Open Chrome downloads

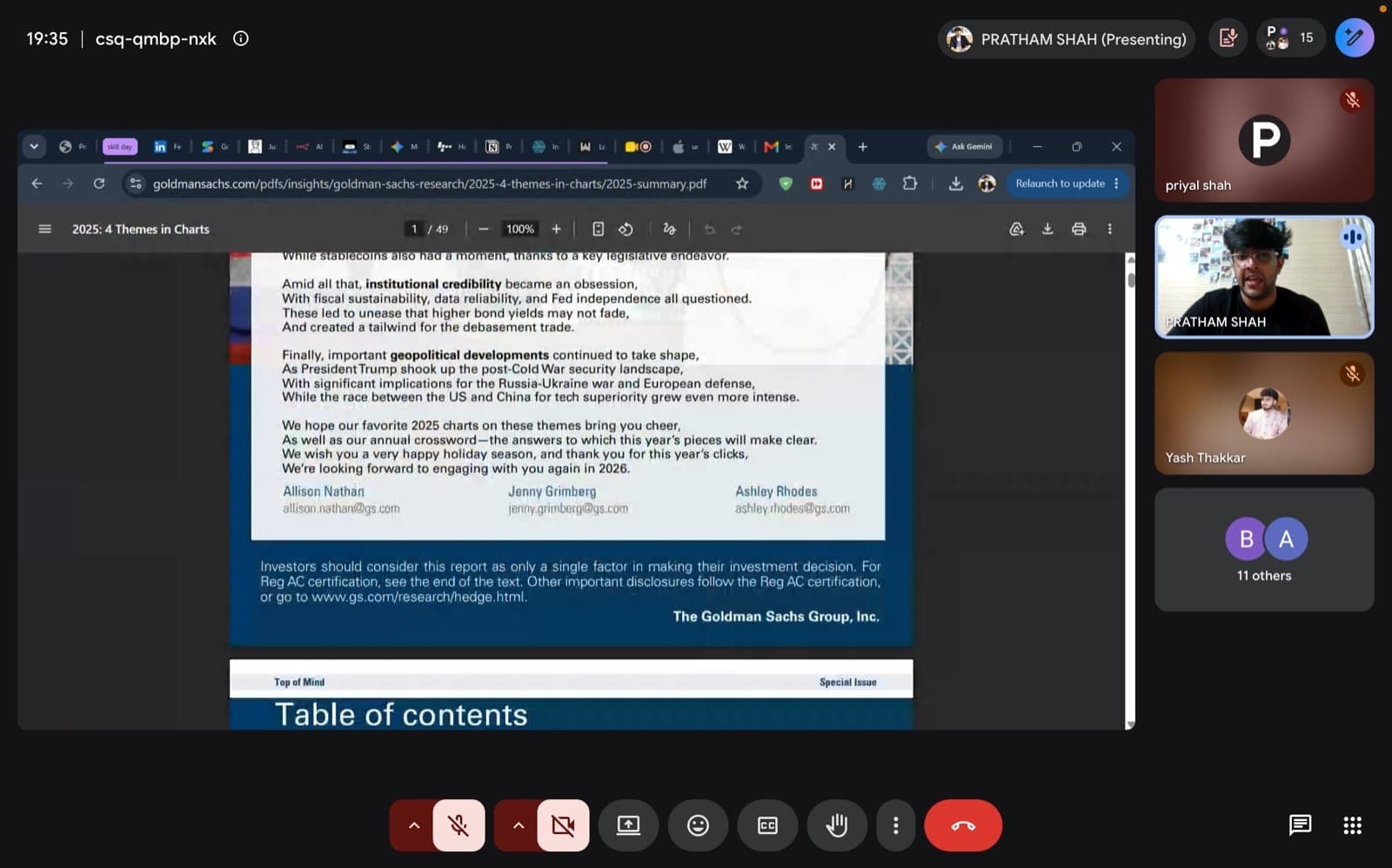pyautogui.click(x=955, y=184)
